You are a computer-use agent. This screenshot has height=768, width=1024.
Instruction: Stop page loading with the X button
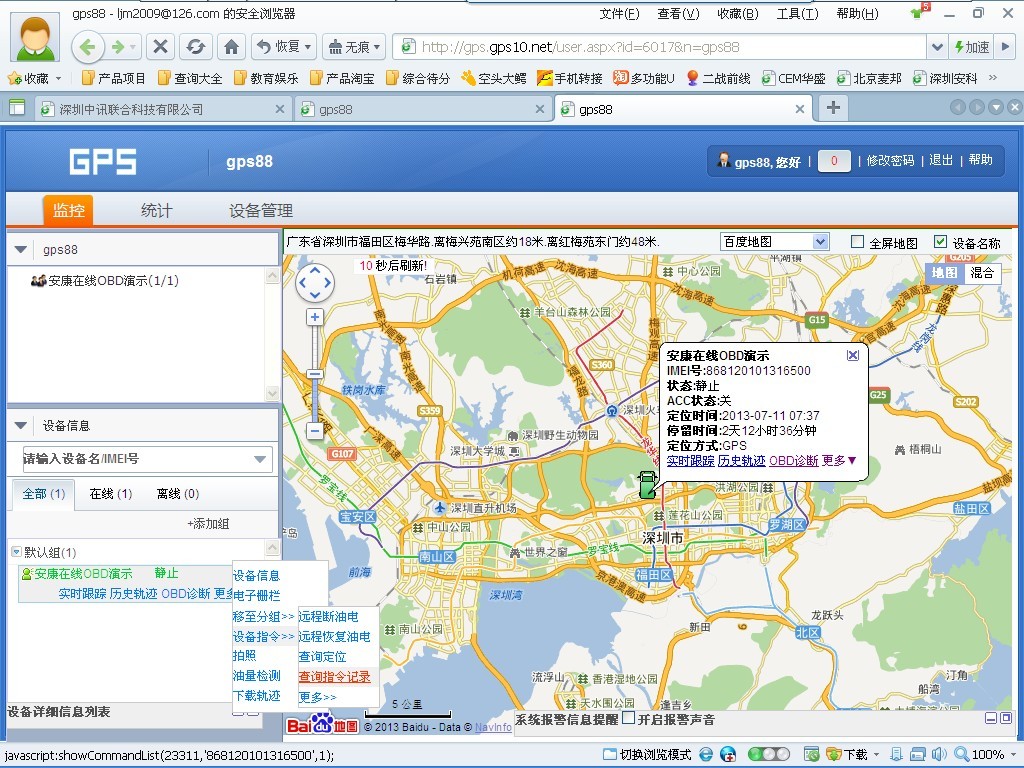(x=161, y=47)
